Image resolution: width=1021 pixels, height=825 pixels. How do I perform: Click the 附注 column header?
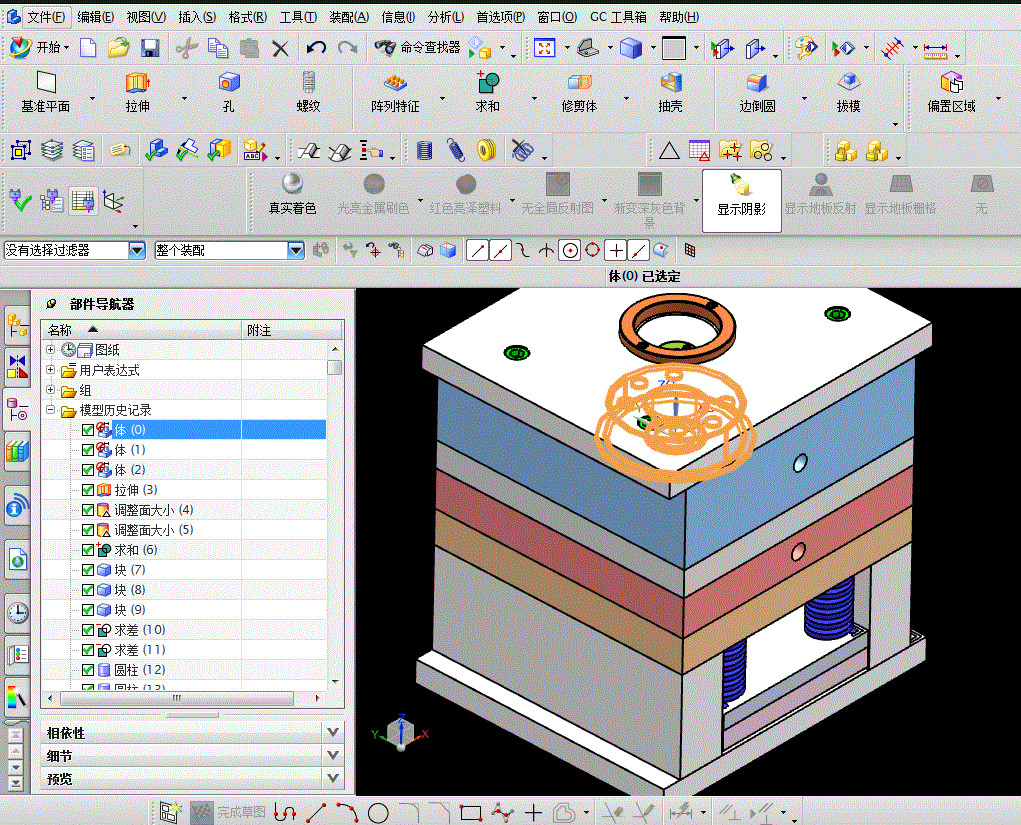tap(292, 330)
